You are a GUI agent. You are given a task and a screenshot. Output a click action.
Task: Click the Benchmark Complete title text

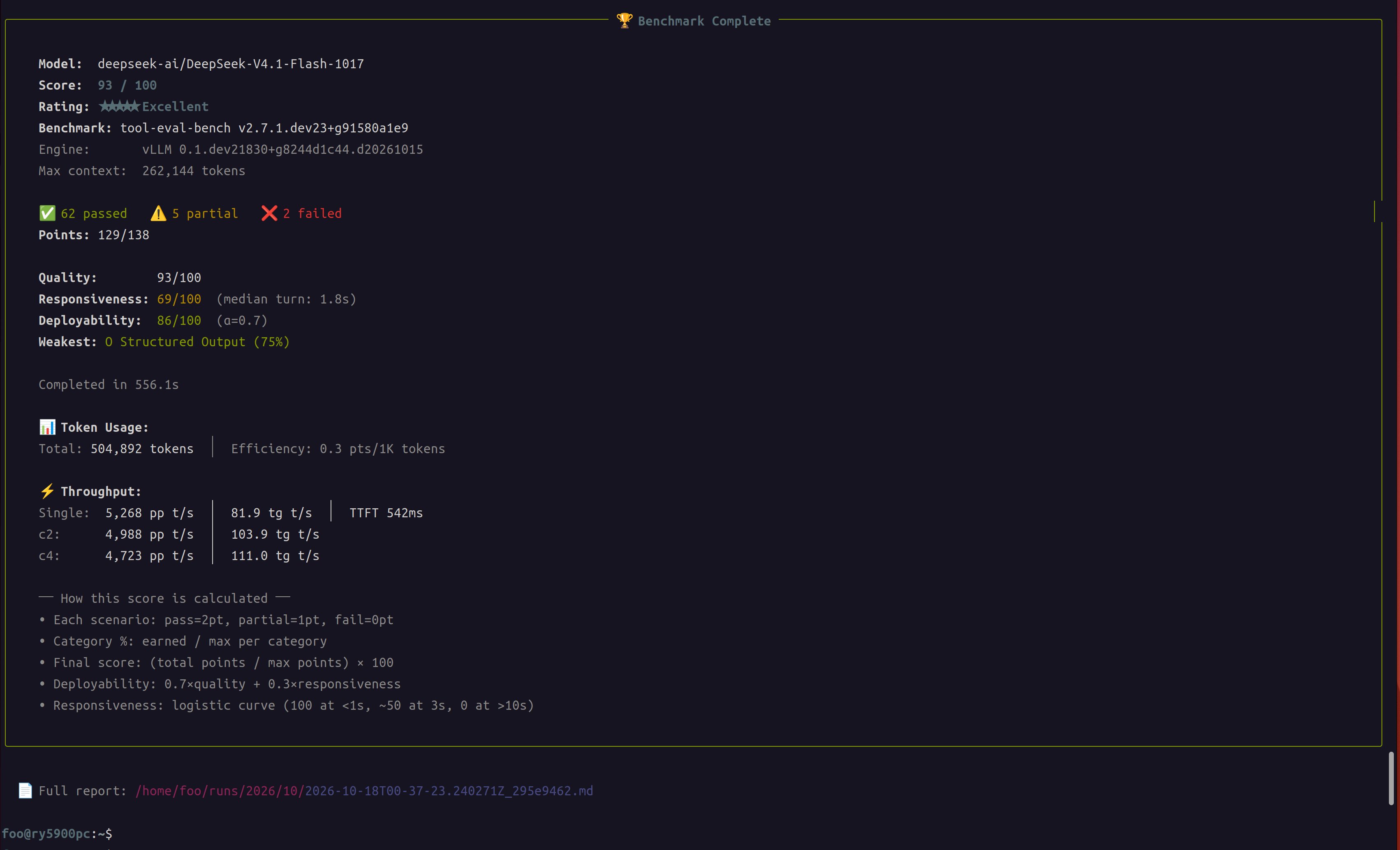[x=705, y=21]
